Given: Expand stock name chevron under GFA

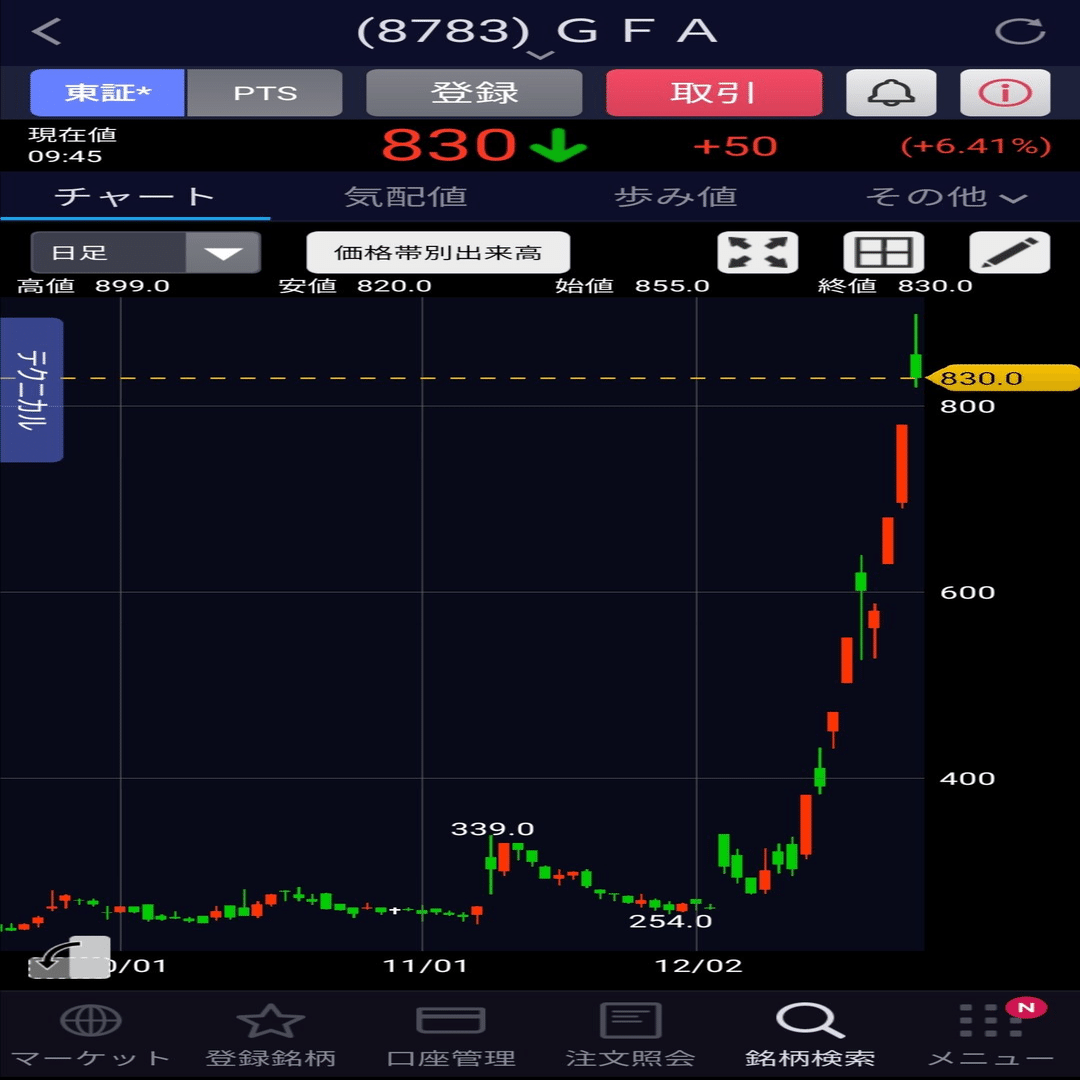Looking at the screenshot, I should click(541, 55).
